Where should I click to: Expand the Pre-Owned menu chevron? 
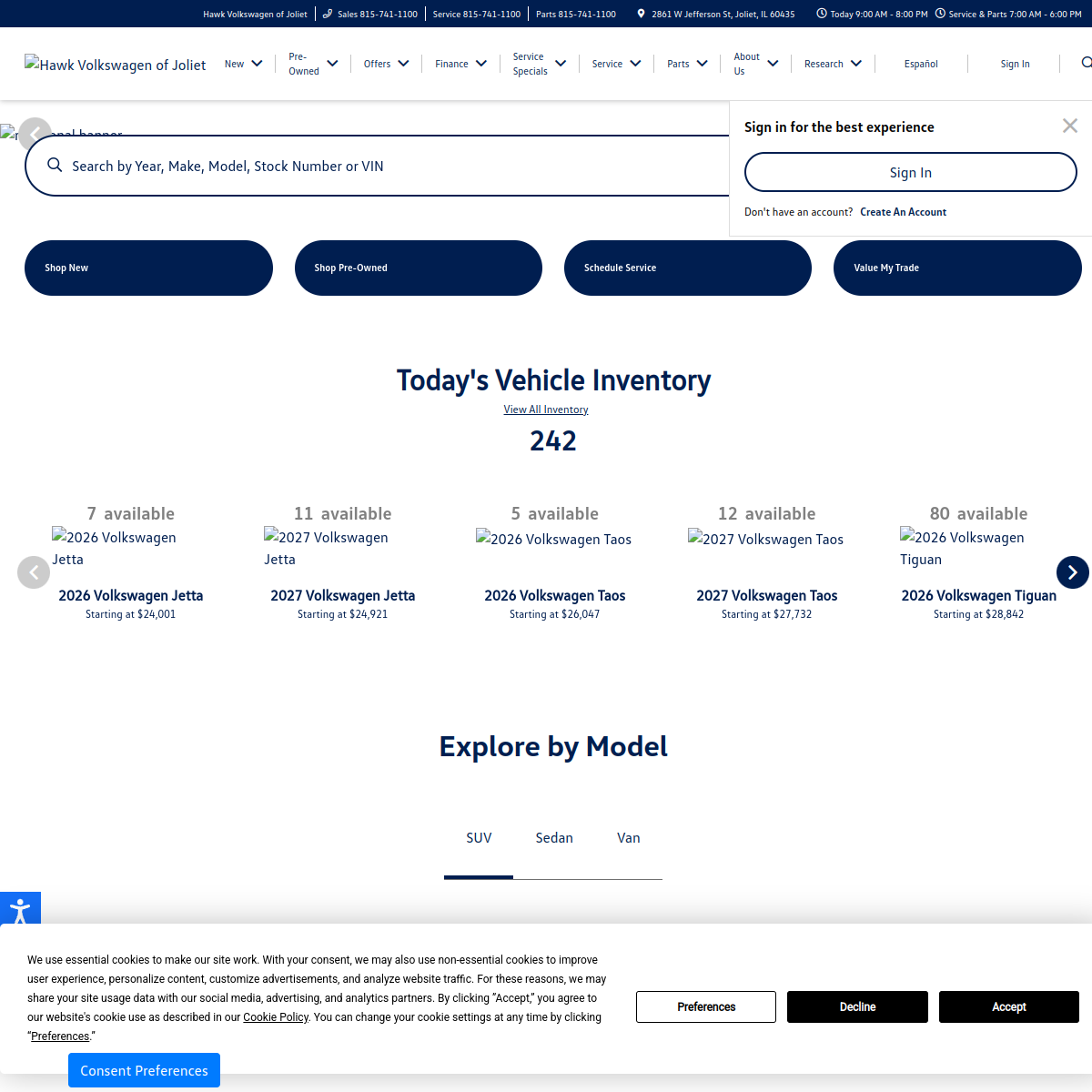tap(332, 64)
